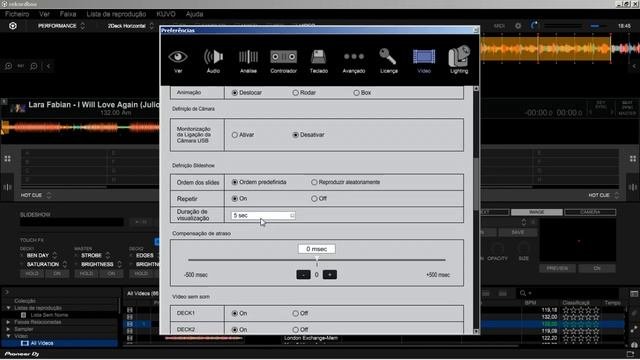This screenshot has width=640, height=360.
Task: Open the Avançado preferences tab
Action: tap(353, 61)
